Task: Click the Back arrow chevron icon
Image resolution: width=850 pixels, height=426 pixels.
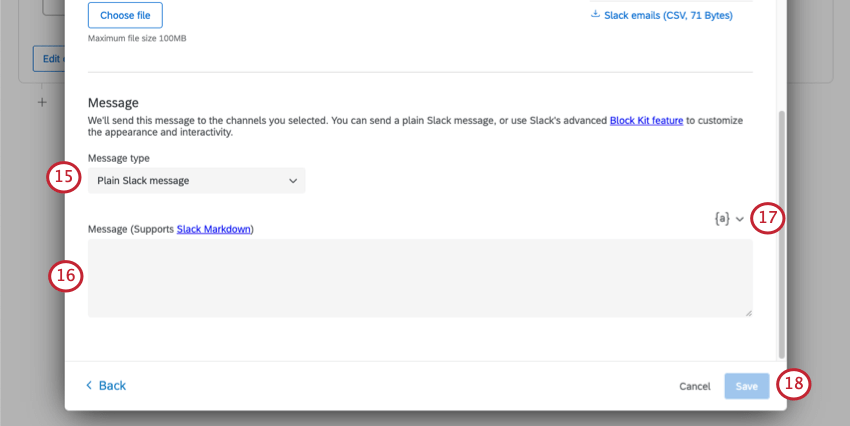Action: point(89,385)
